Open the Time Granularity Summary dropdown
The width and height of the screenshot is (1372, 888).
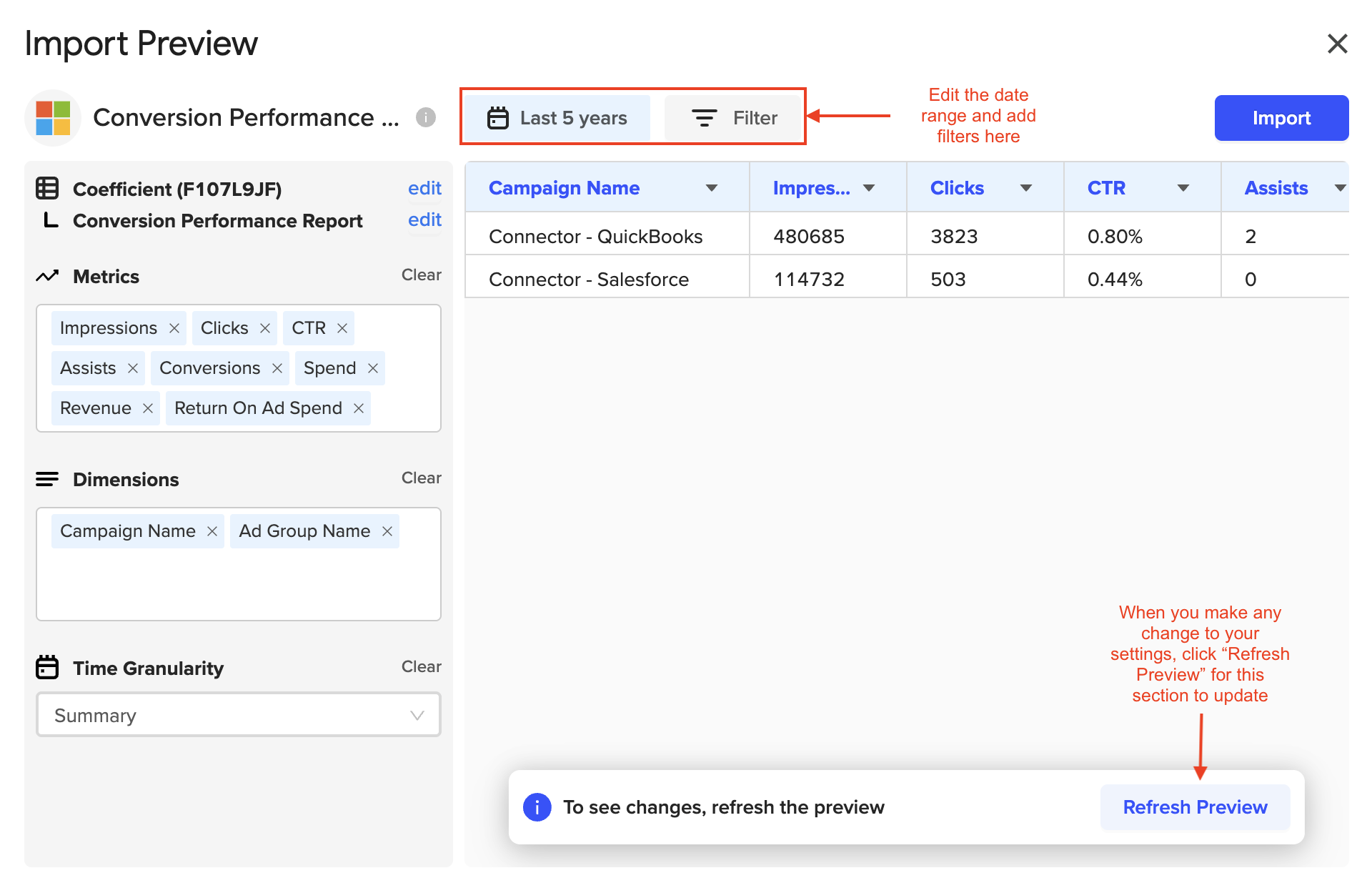[x=239, y=715]
